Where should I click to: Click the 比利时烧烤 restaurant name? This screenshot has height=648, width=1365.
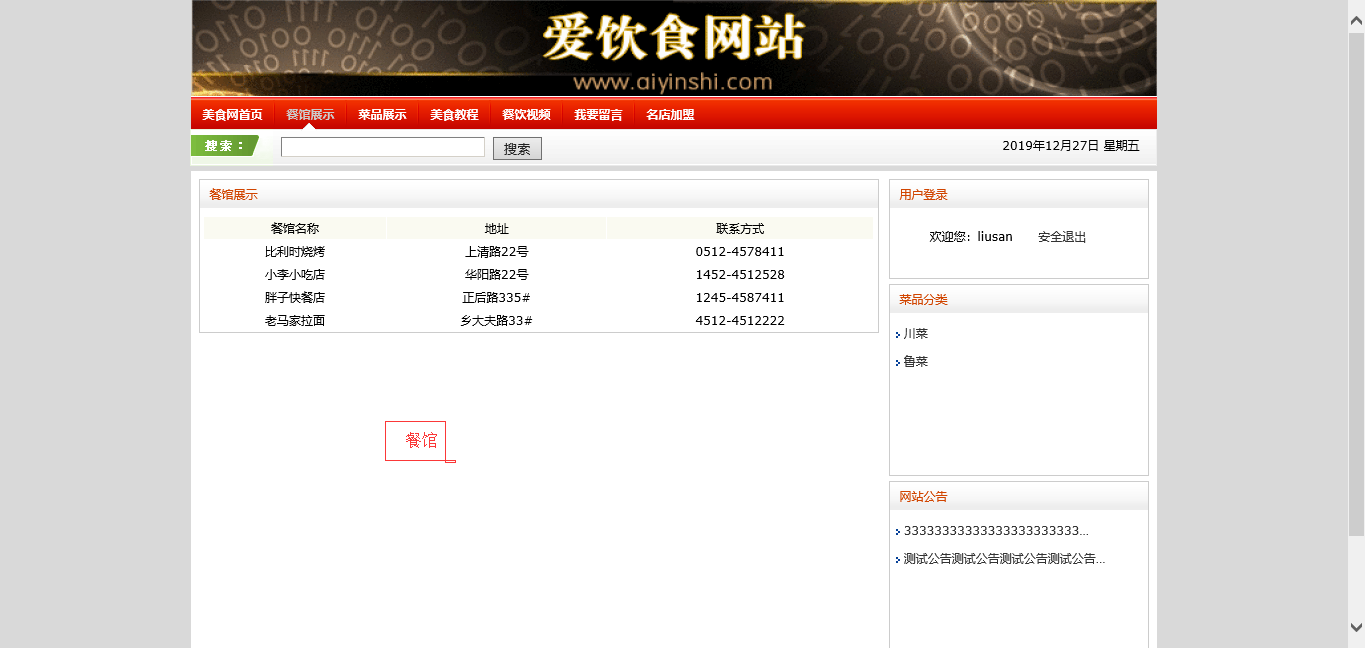[294, 252]
